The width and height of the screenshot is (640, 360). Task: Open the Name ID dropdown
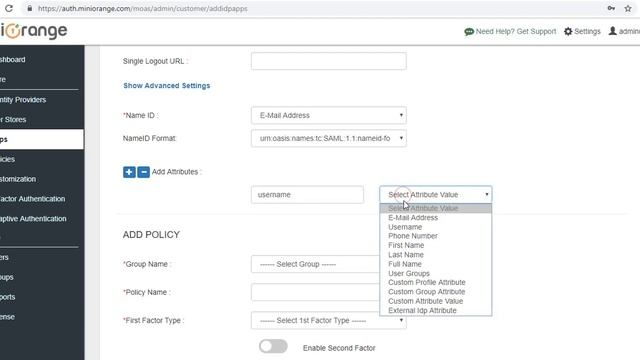click(x=329, y=116)
